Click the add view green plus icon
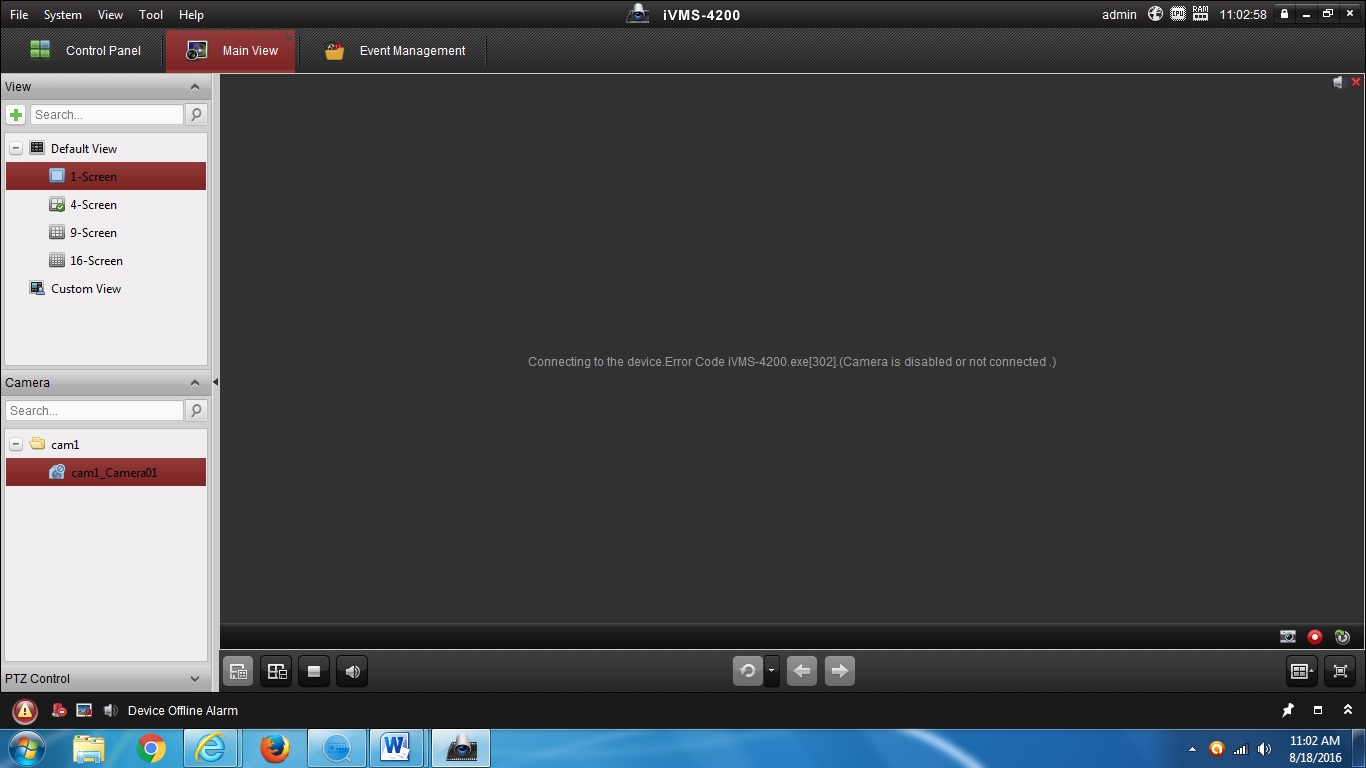Screen dimensions: 1366x768 16,115
